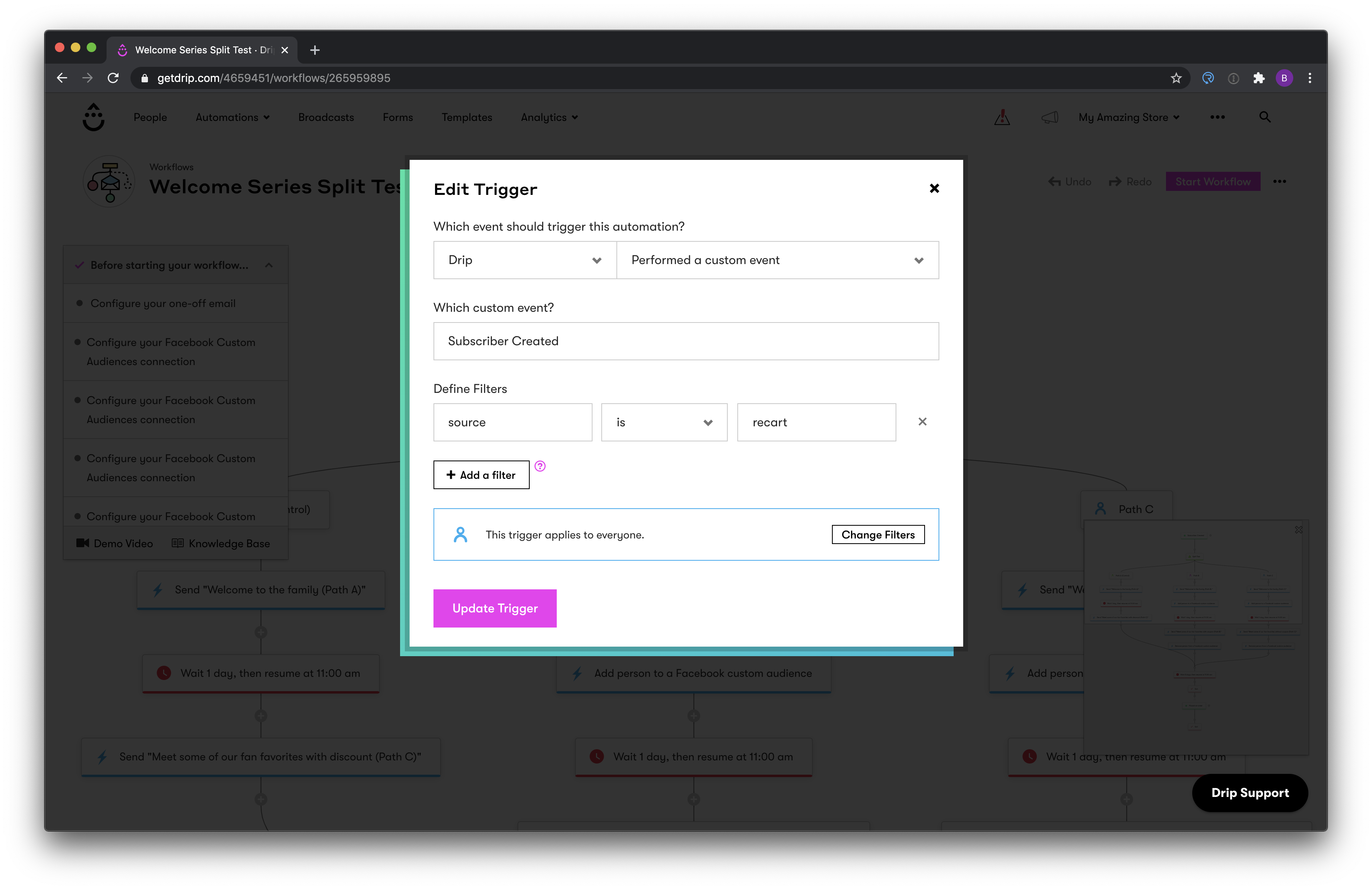This screenshot has height=890, width=1372.
Task: Open the Analytics menu
Action: point(549,117)
